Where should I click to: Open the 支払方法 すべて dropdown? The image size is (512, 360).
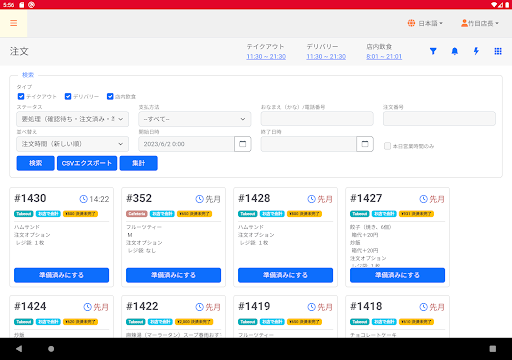pyautogui.click(x=195, y=119)
